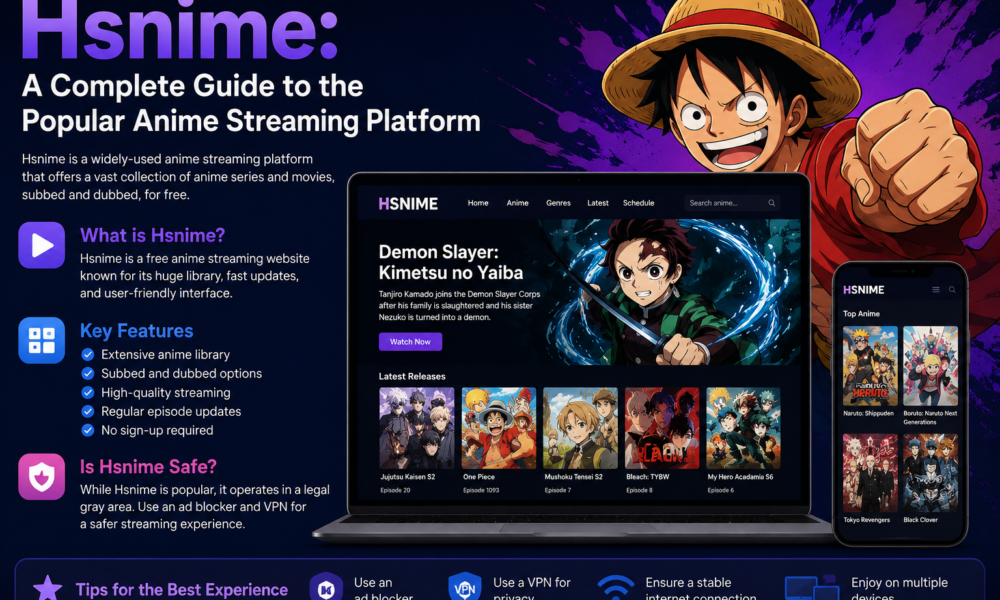Click the search magnifier icon in laptop search box
This screenshot has height=600, width=1000.
coord(772,203)
